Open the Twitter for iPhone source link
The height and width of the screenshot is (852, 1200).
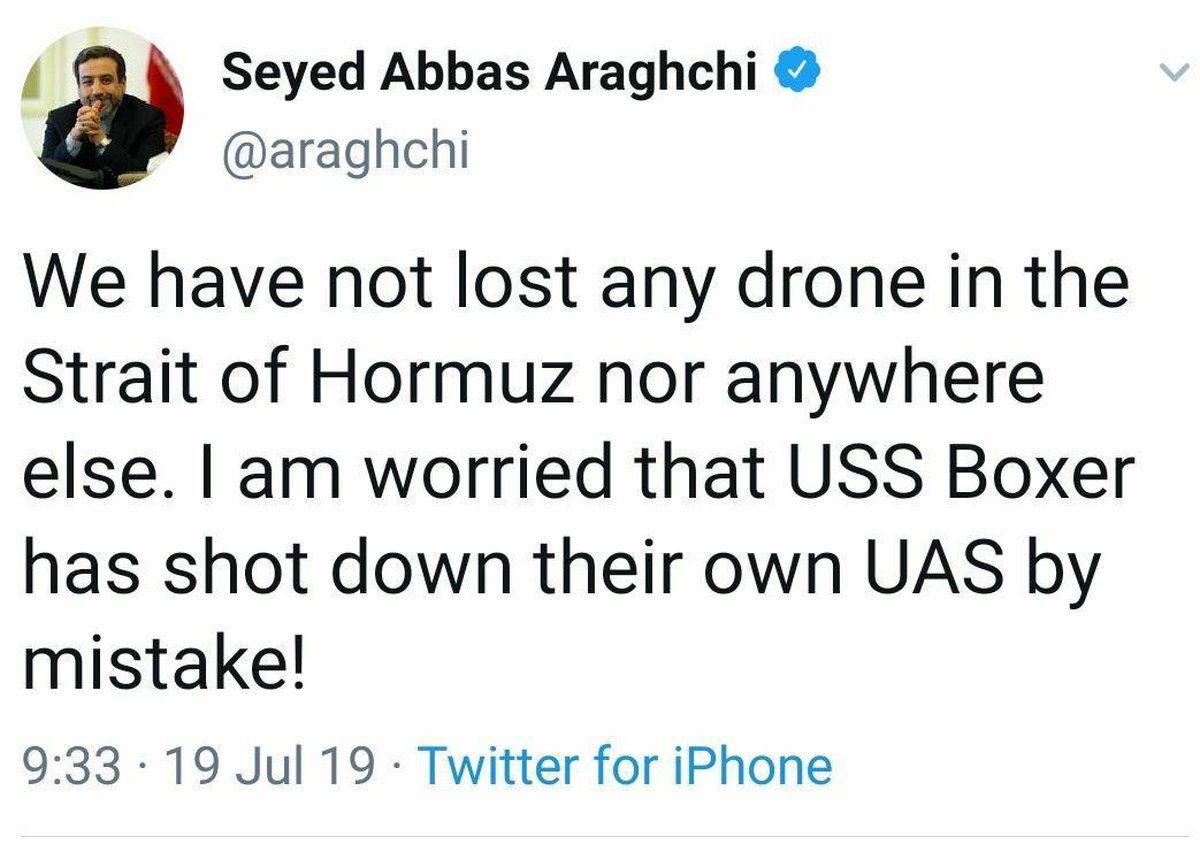point(625,767)
